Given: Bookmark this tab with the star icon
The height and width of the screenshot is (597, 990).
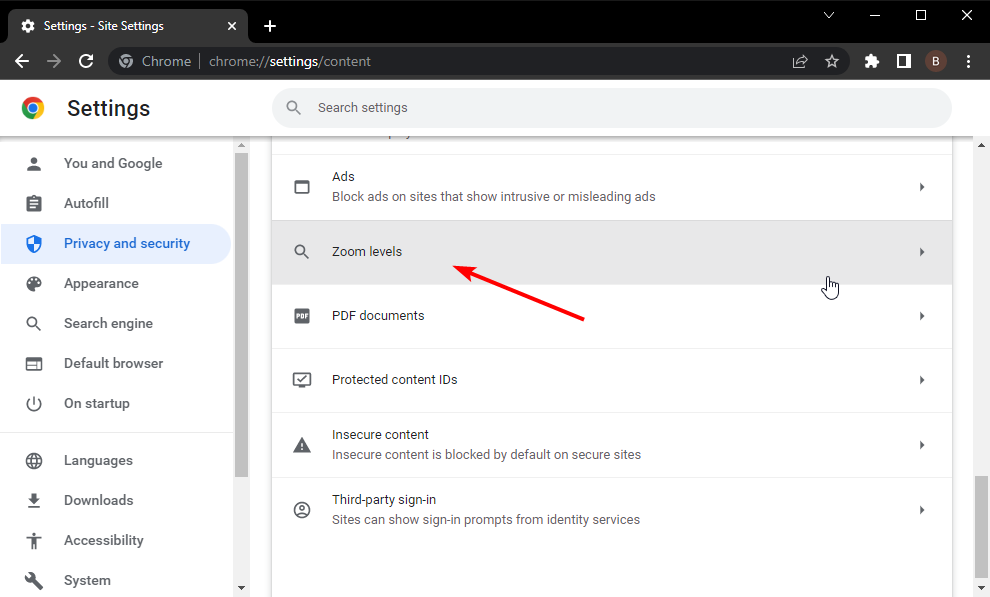Looking at the screenshot, I should (832, 61).
